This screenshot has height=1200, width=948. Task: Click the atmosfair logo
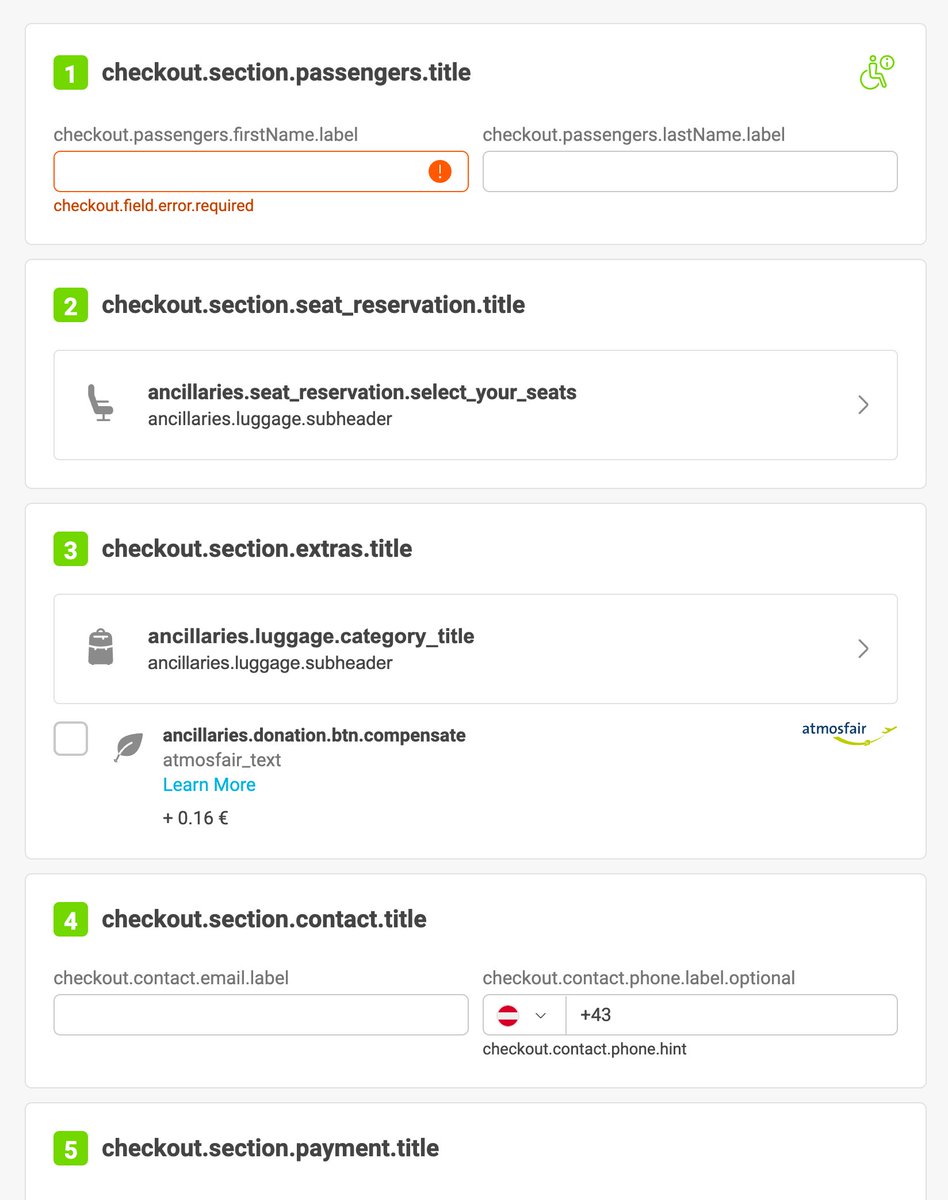pos(849,733)
